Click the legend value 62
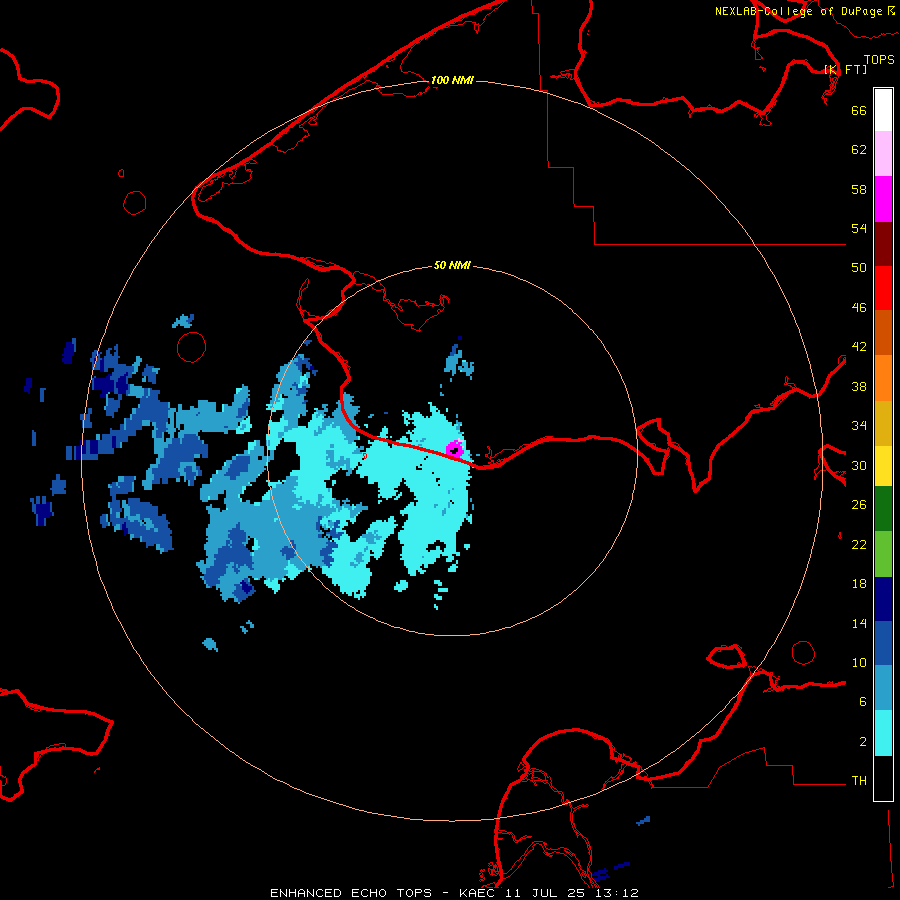The image size is (900, 900). point(859,150)
